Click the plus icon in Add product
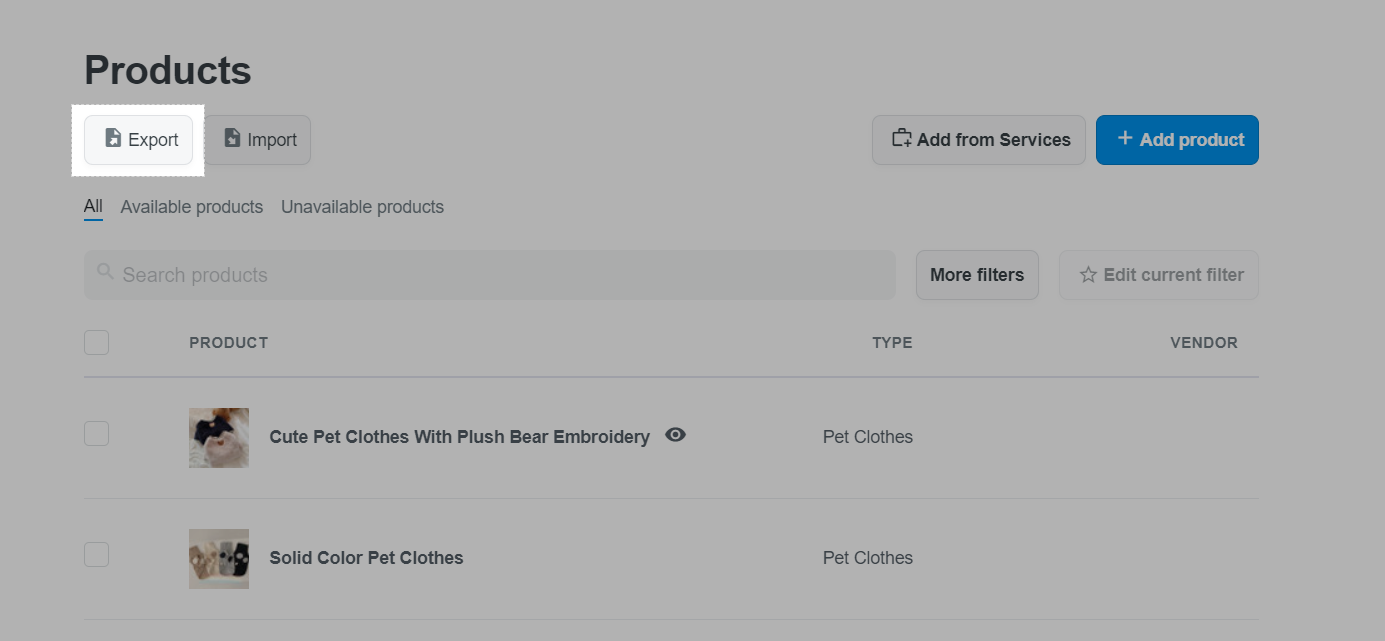The height and width of the screenshot is (641, 1385). coord(1125,138)
